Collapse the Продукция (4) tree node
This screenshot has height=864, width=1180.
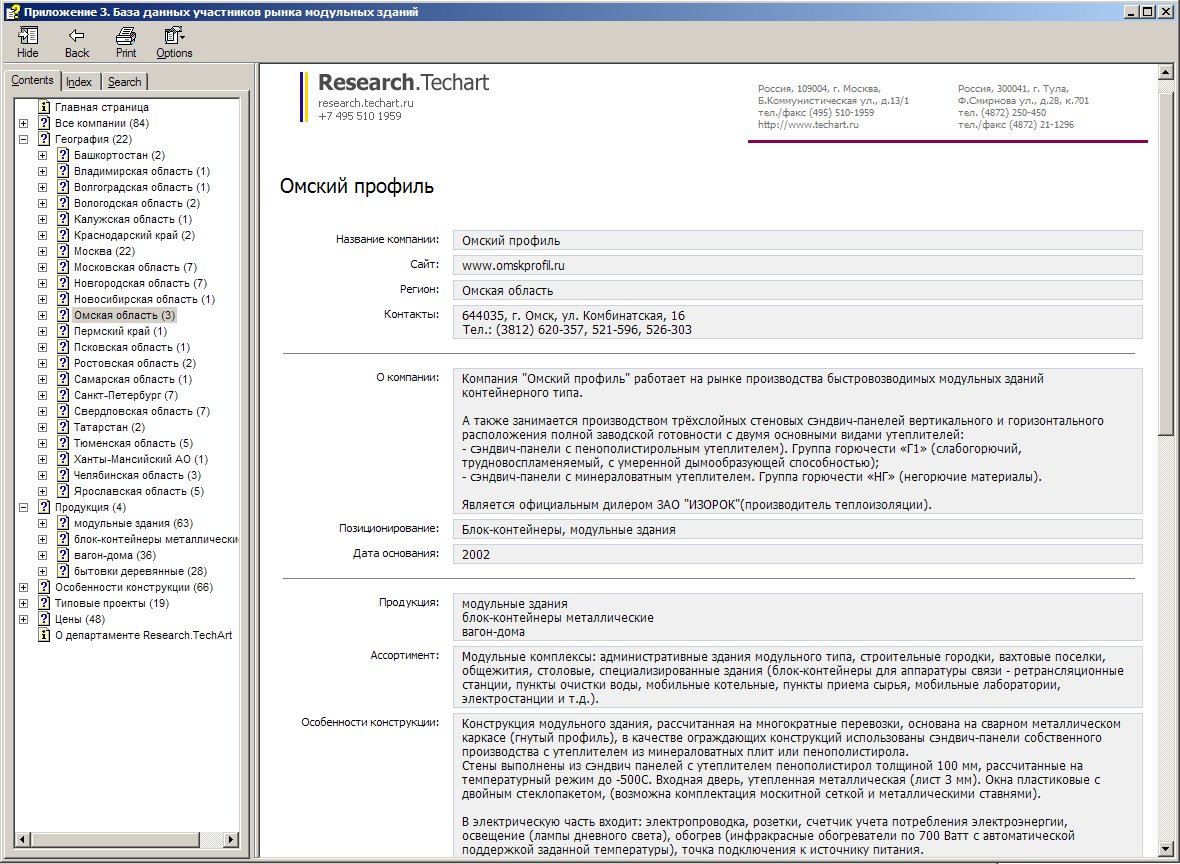click(x=23, y=507)
